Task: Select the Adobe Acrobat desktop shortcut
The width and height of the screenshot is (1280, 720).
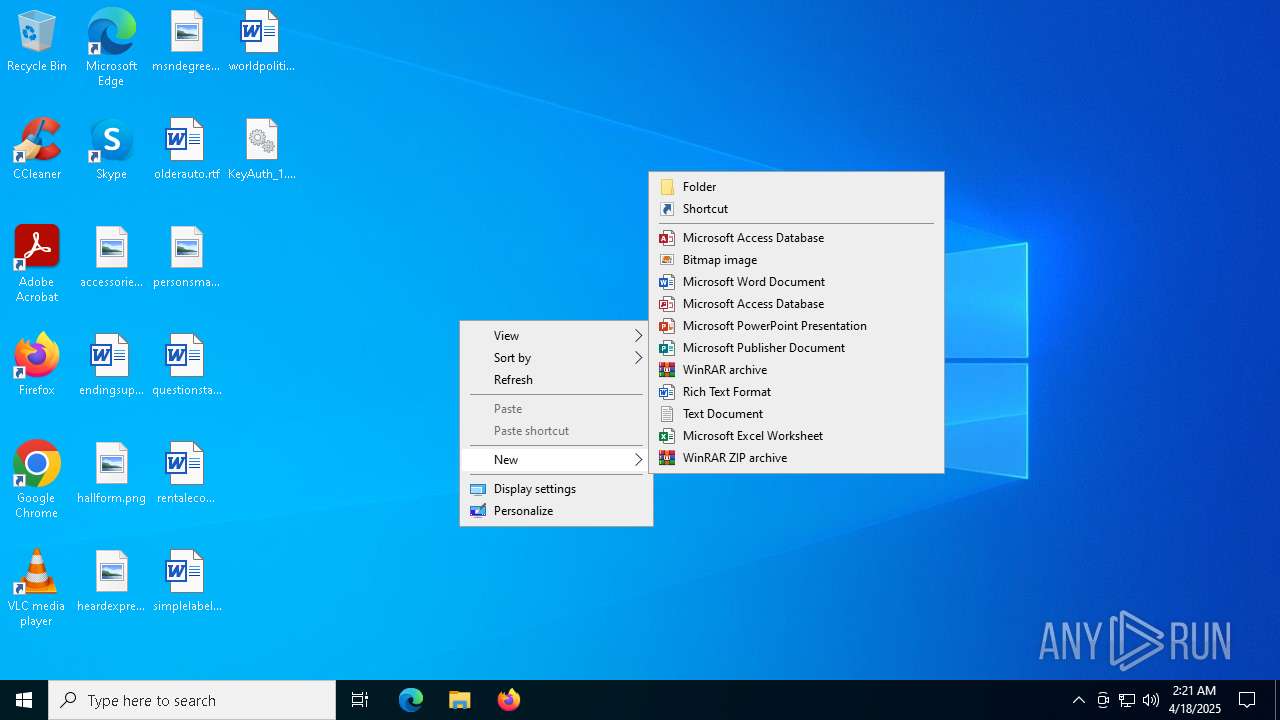Action: (x=37, y=264)
